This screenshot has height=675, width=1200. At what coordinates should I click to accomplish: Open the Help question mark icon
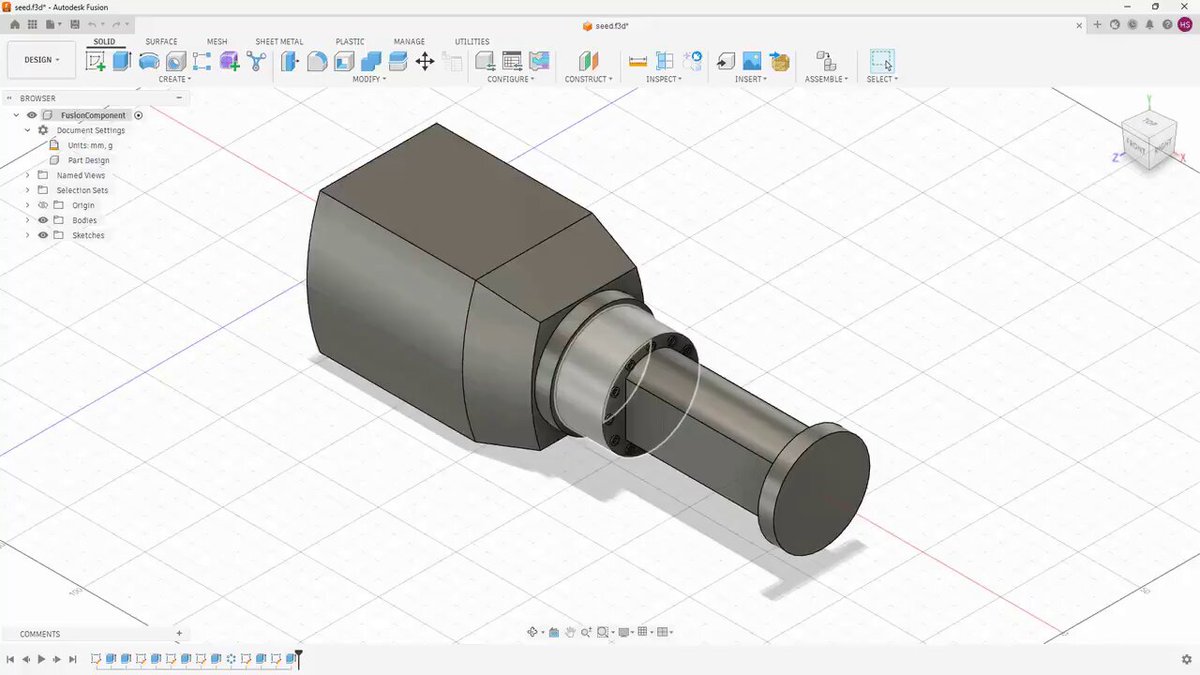coord(1167,24)
